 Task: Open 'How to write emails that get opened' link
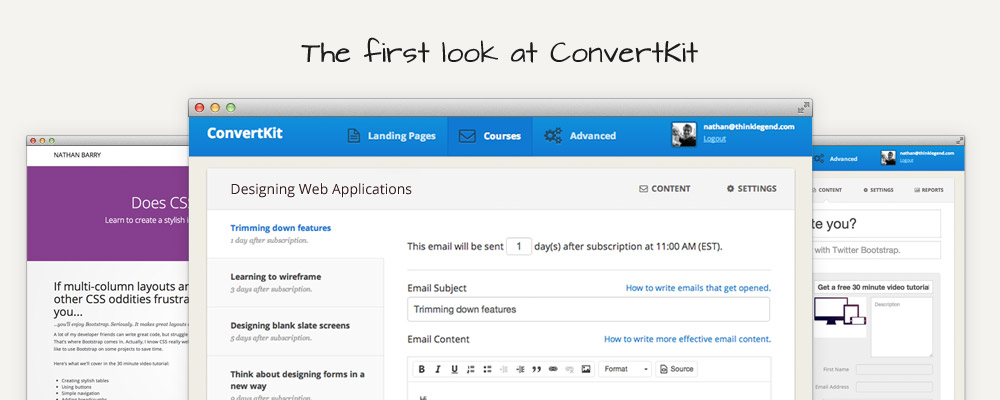point(698,288)
